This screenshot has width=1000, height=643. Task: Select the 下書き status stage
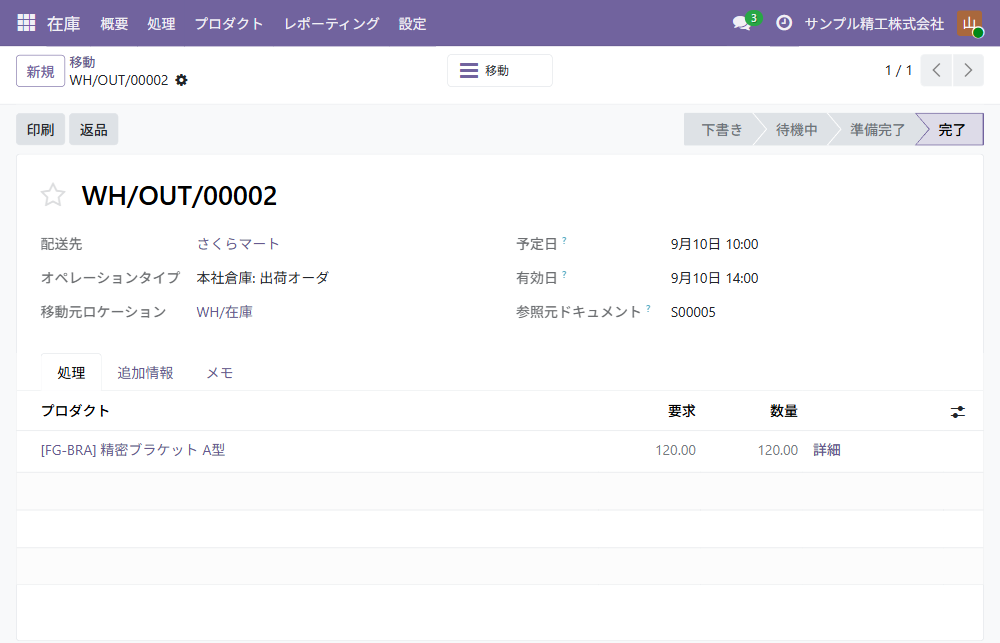[x=722, y=129]
